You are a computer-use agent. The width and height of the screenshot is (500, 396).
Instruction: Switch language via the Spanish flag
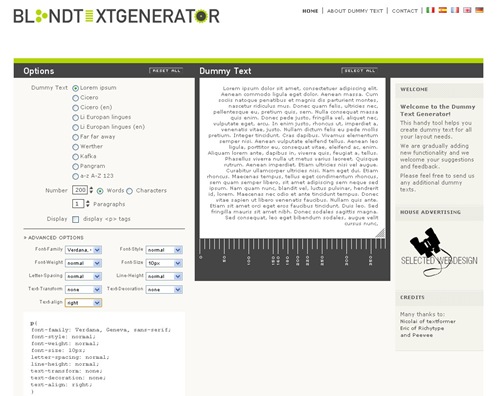(443, 10)
